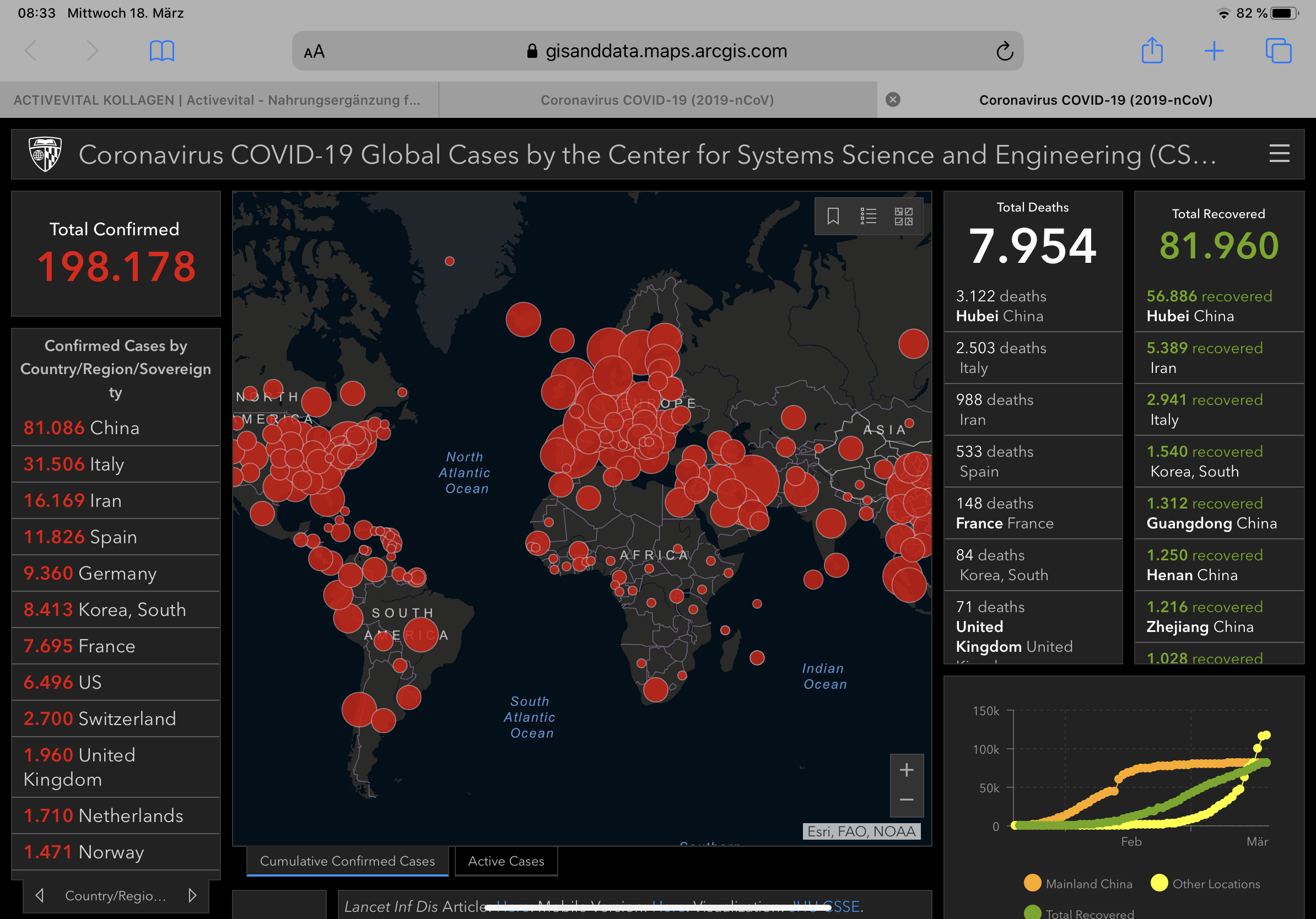Click 988 deaths Iran entry
Image resolution: width=1316 pixels, height=919 pixels.
click(x=1033, y=410)
